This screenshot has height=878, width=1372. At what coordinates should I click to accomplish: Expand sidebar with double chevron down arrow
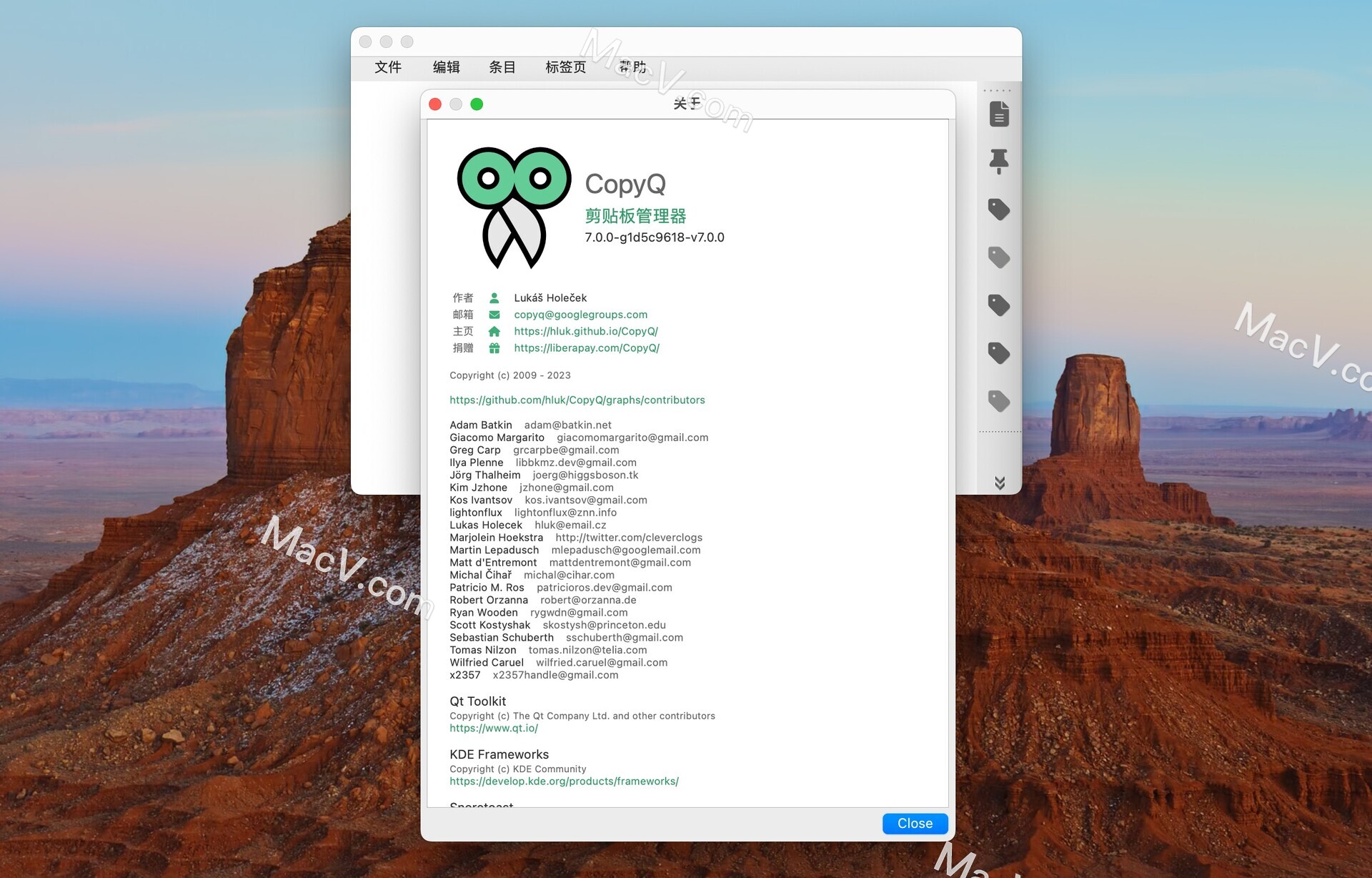pos(1000,483)
